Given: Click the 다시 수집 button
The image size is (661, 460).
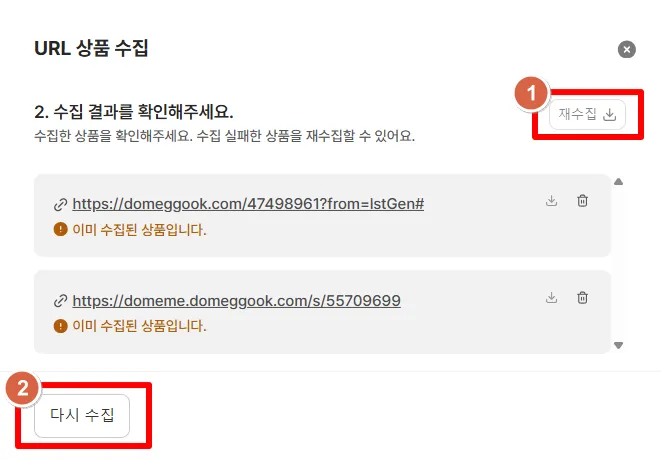Looking at the screenshot, I should pos(82,415).
